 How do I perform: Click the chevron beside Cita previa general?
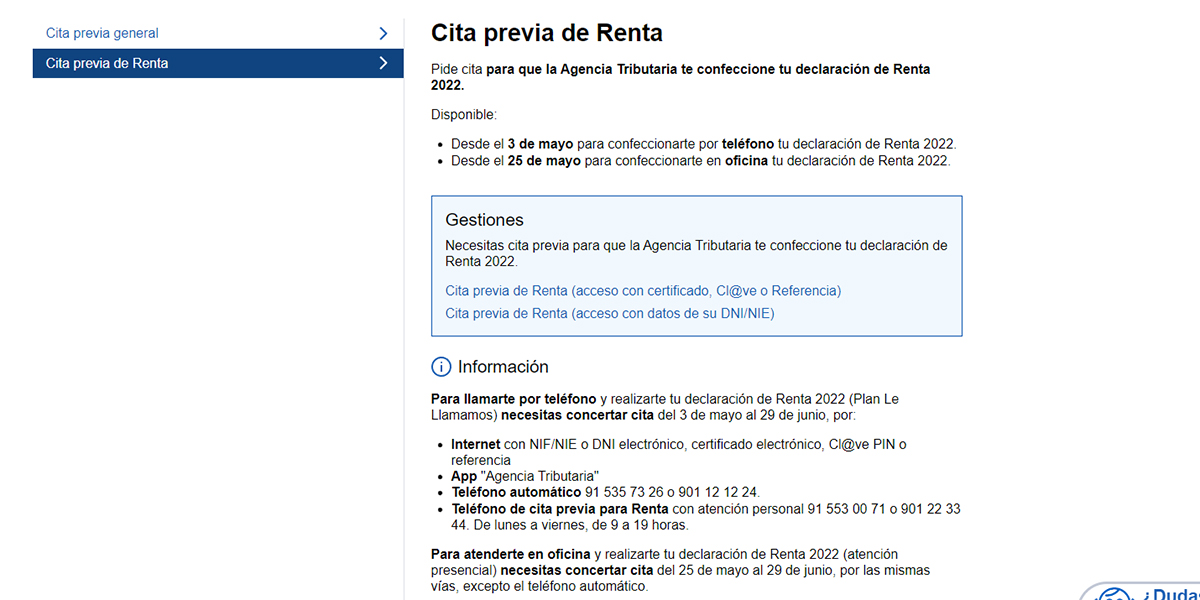[383, 33]
